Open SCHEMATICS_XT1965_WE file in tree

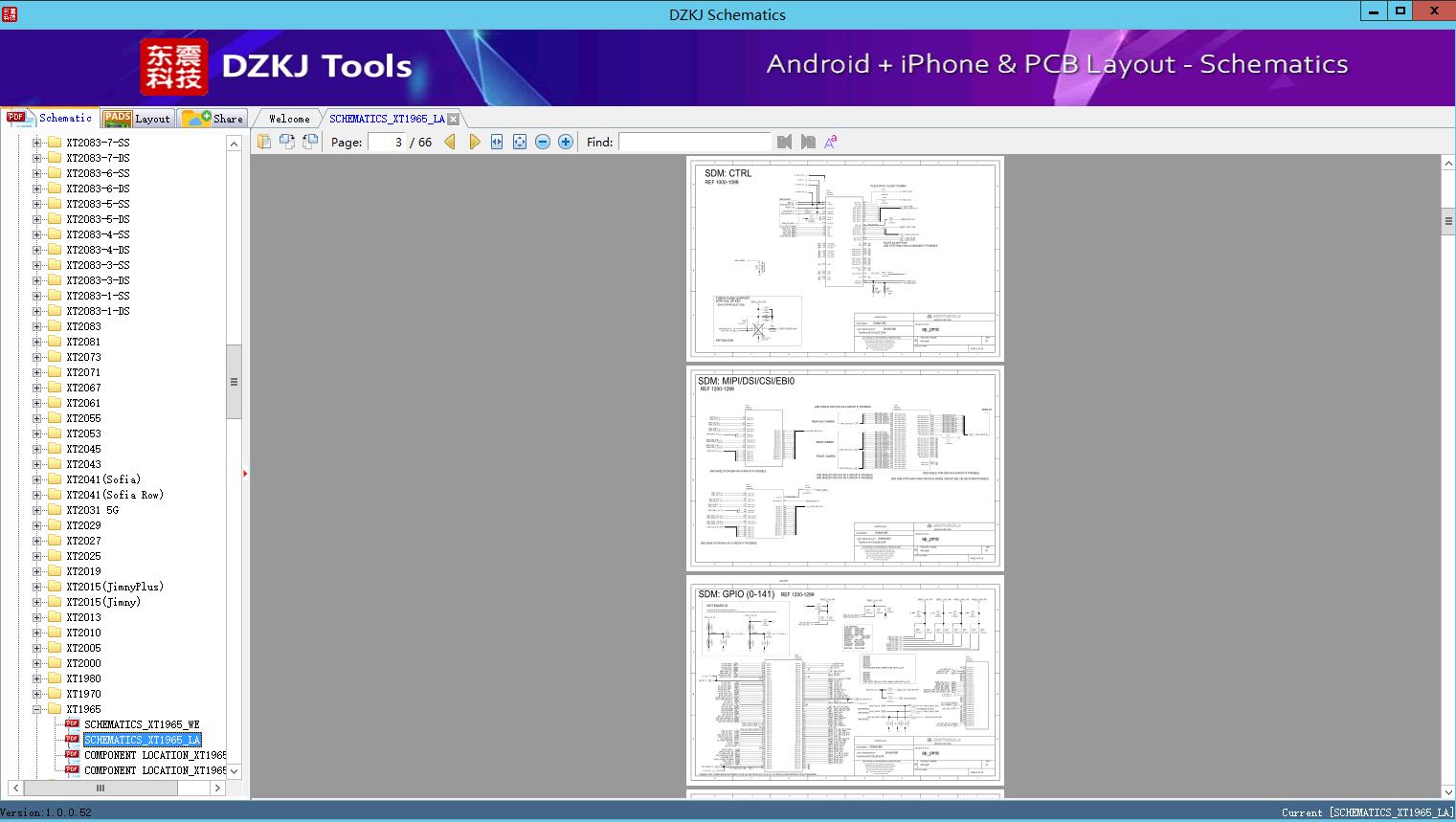pos(142,724)
